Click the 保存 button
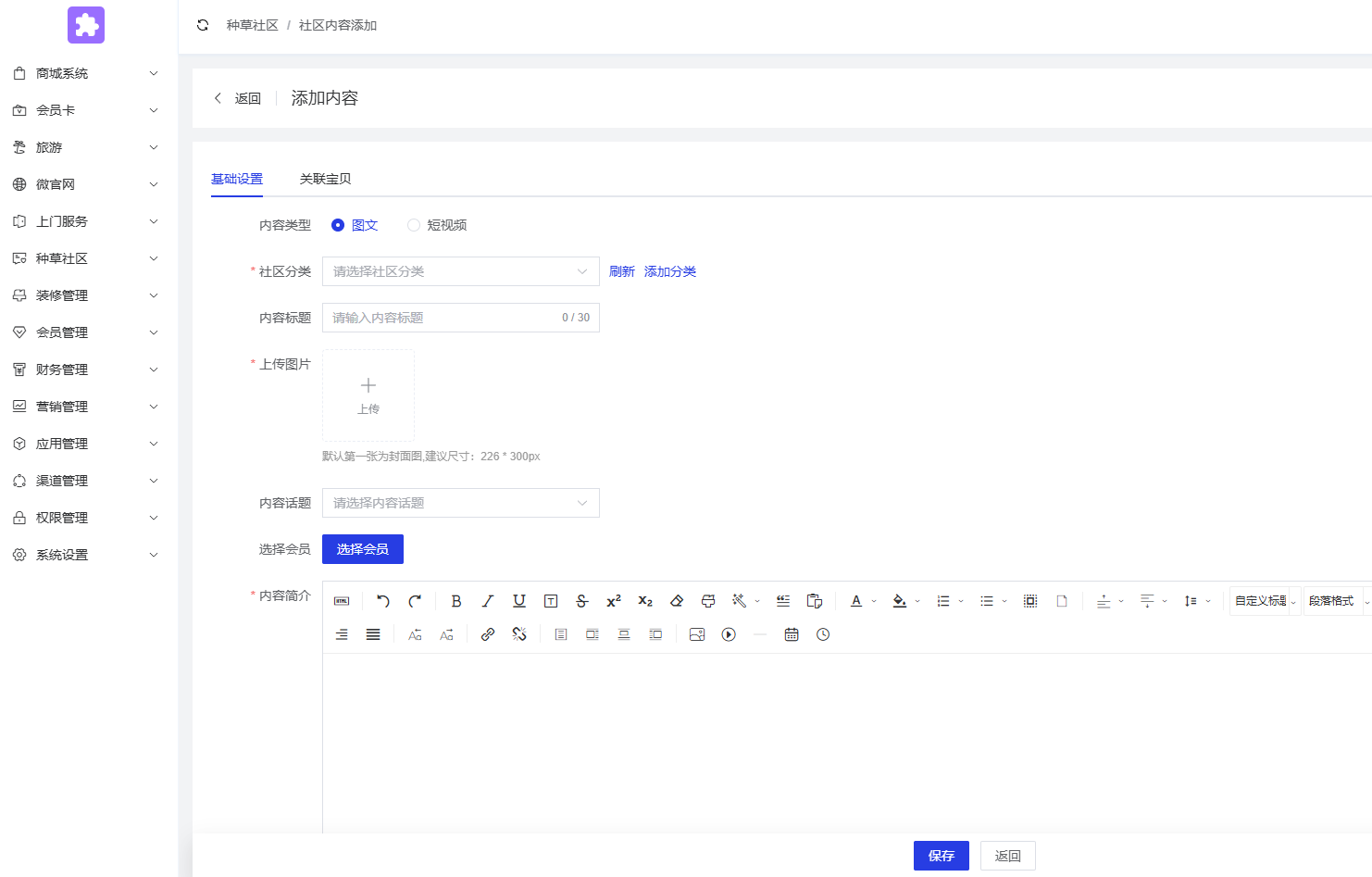1372x877 pixels. click(x=941, y=855)
